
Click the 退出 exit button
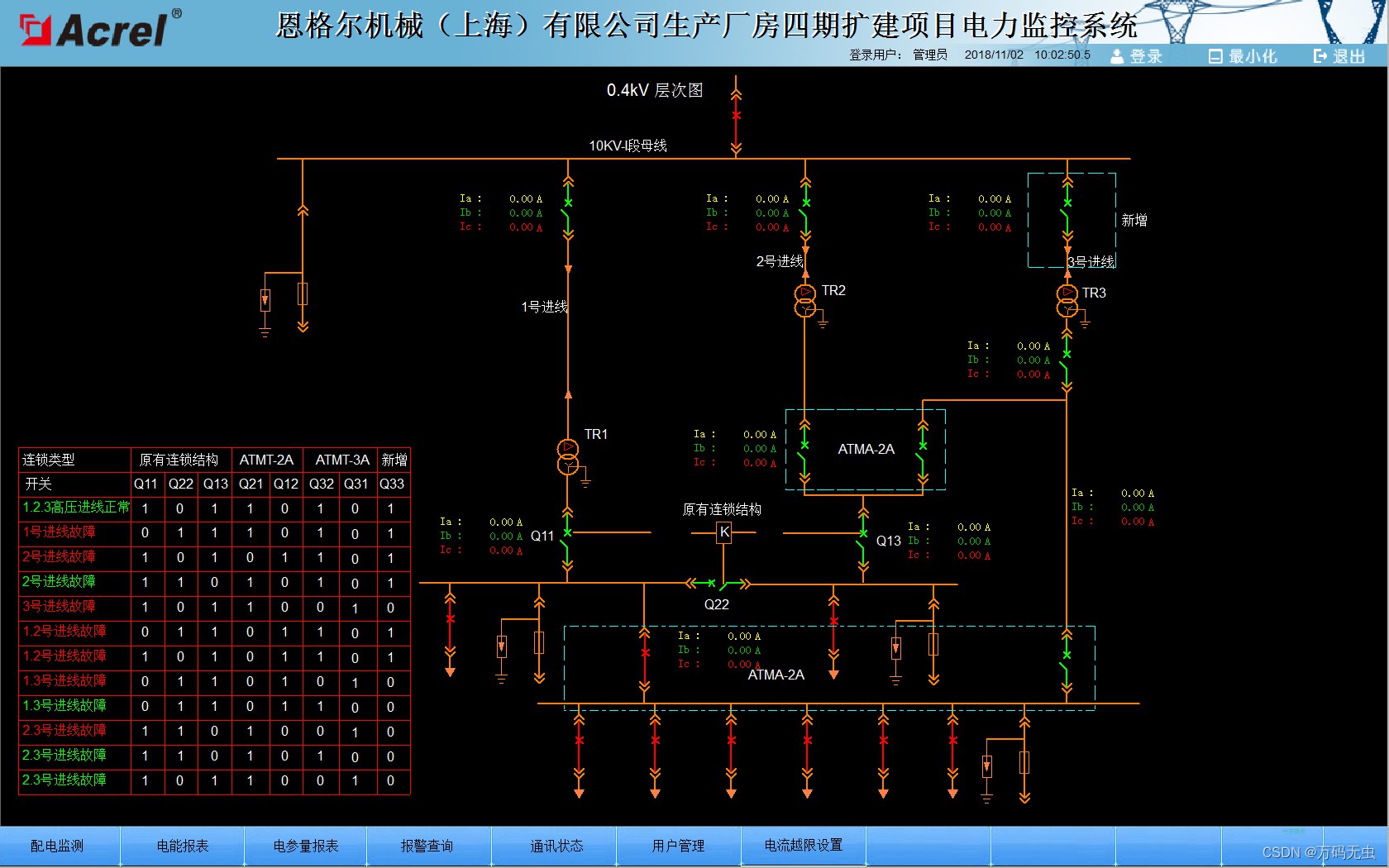1339,56
